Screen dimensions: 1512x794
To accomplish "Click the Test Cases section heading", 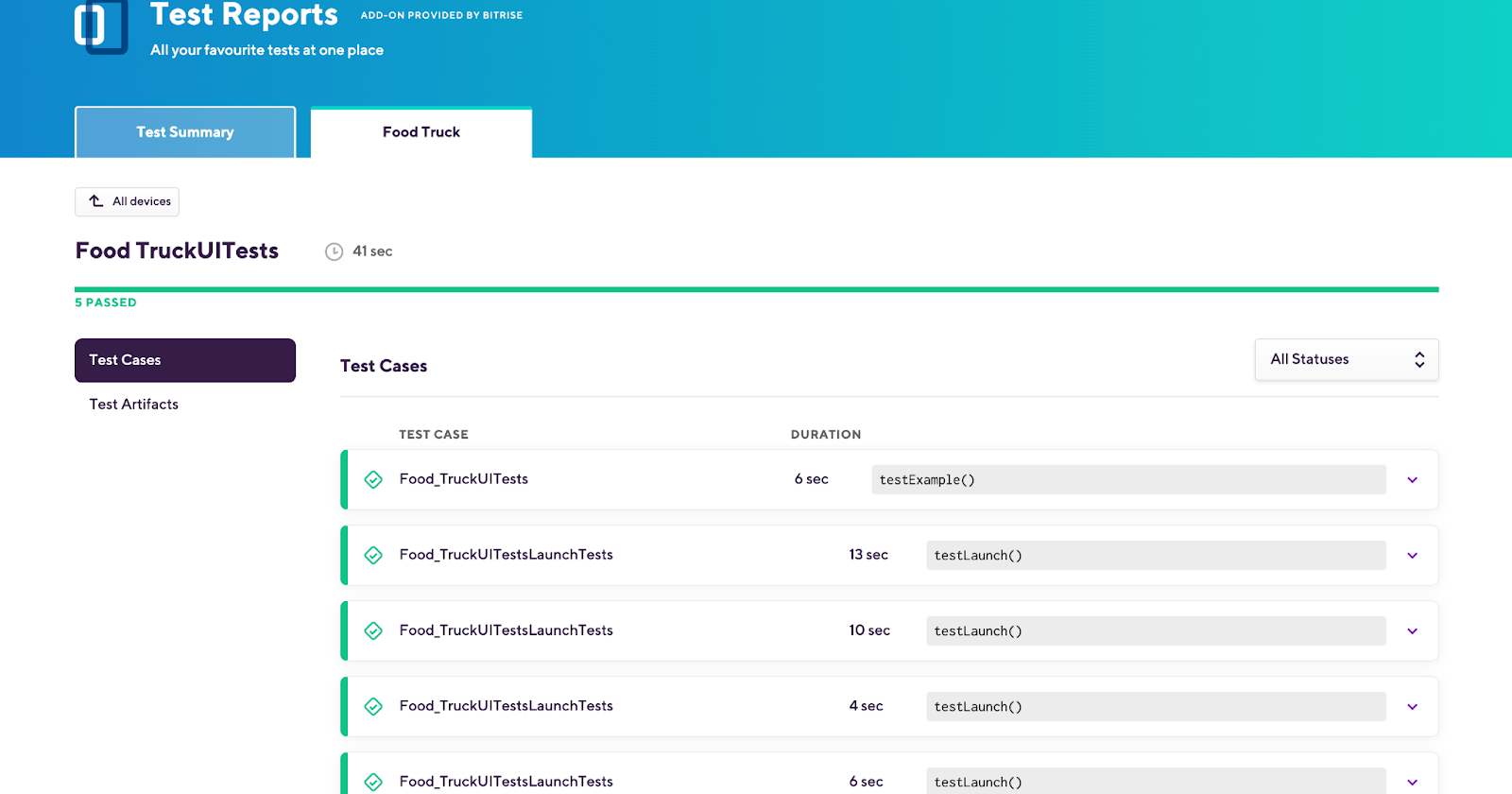I will tap(384, 366).
